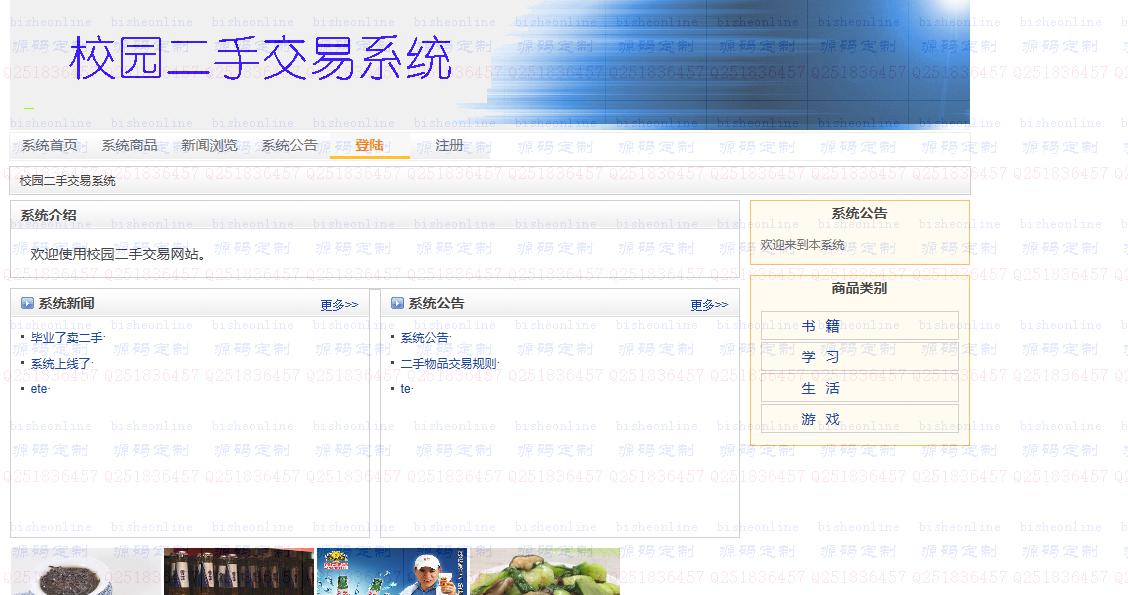Open the 注册 registration tab
The width and height of the screenshot is (1128, 595).
coord(449,145)
